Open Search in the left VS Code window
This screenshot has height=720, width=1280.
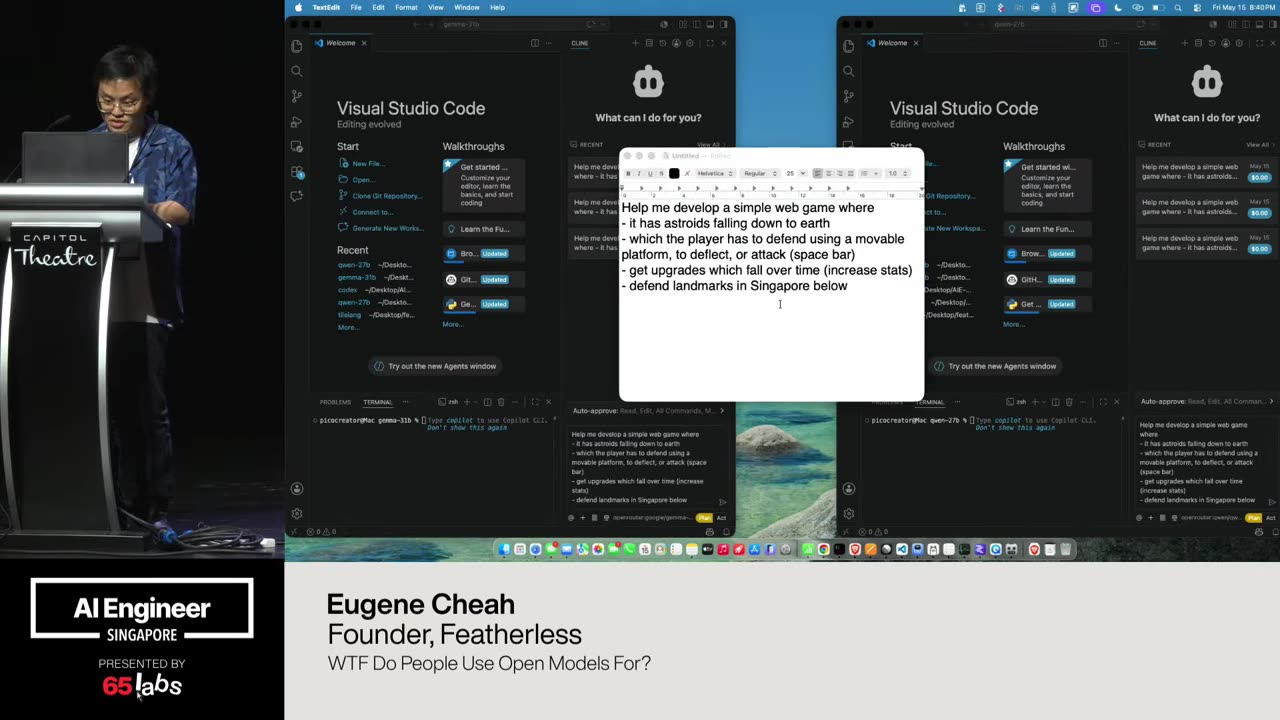tap(296, 71)
